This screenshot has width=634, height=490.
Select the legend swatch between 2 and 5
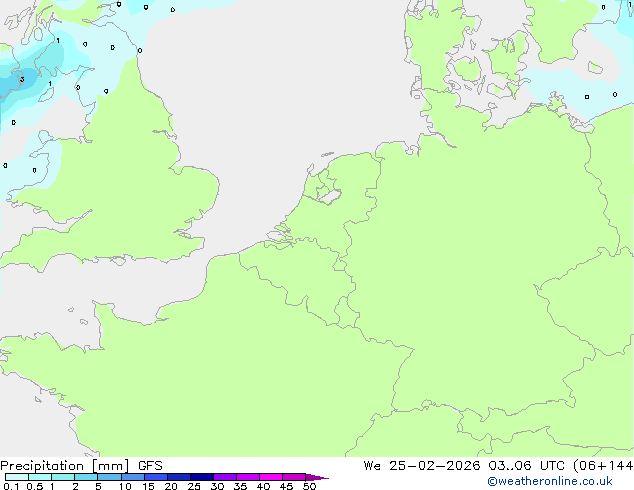pos(86,477)
